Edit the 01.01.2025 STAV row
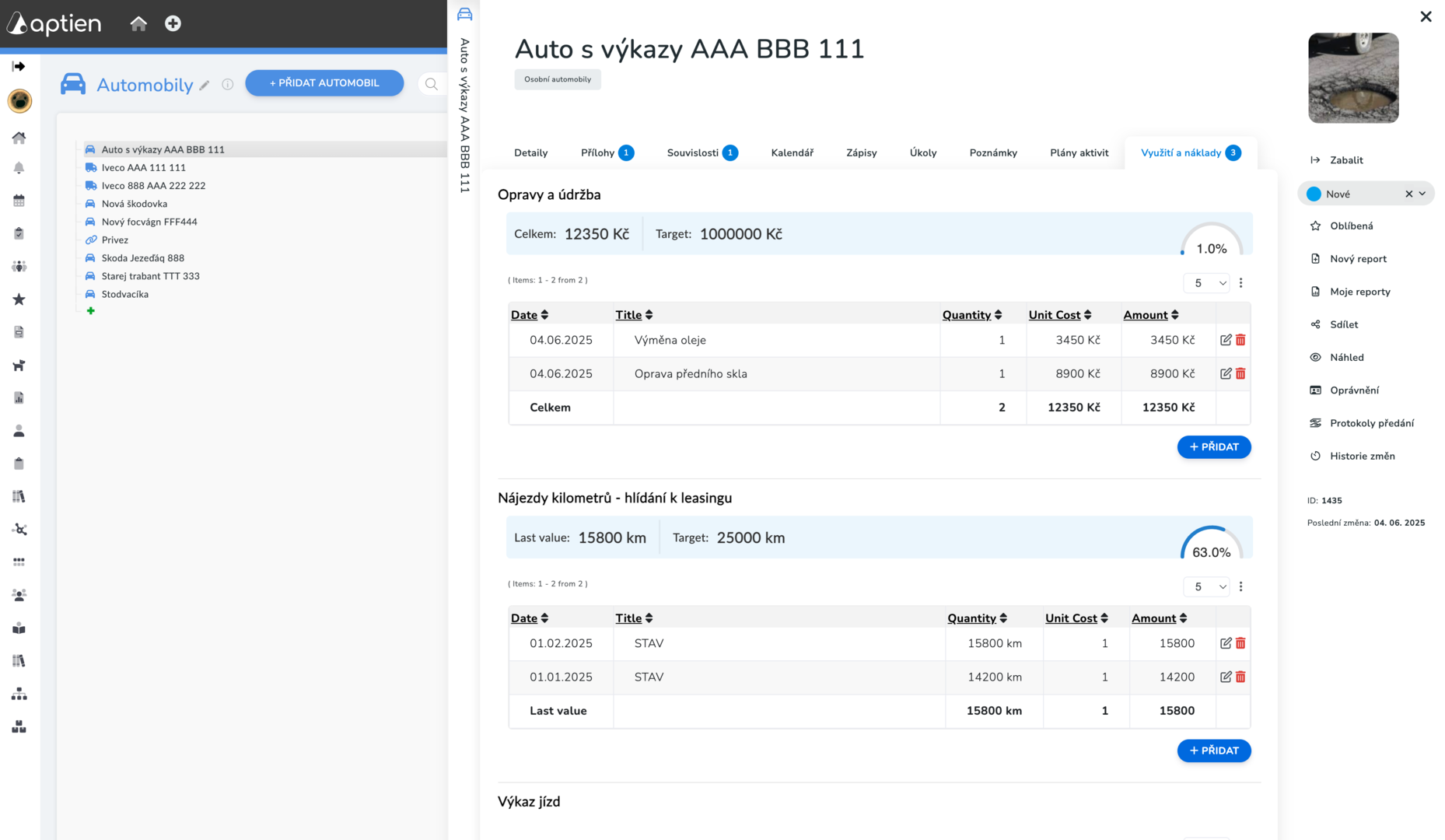1445x840 pixels. click(1226, 677)
